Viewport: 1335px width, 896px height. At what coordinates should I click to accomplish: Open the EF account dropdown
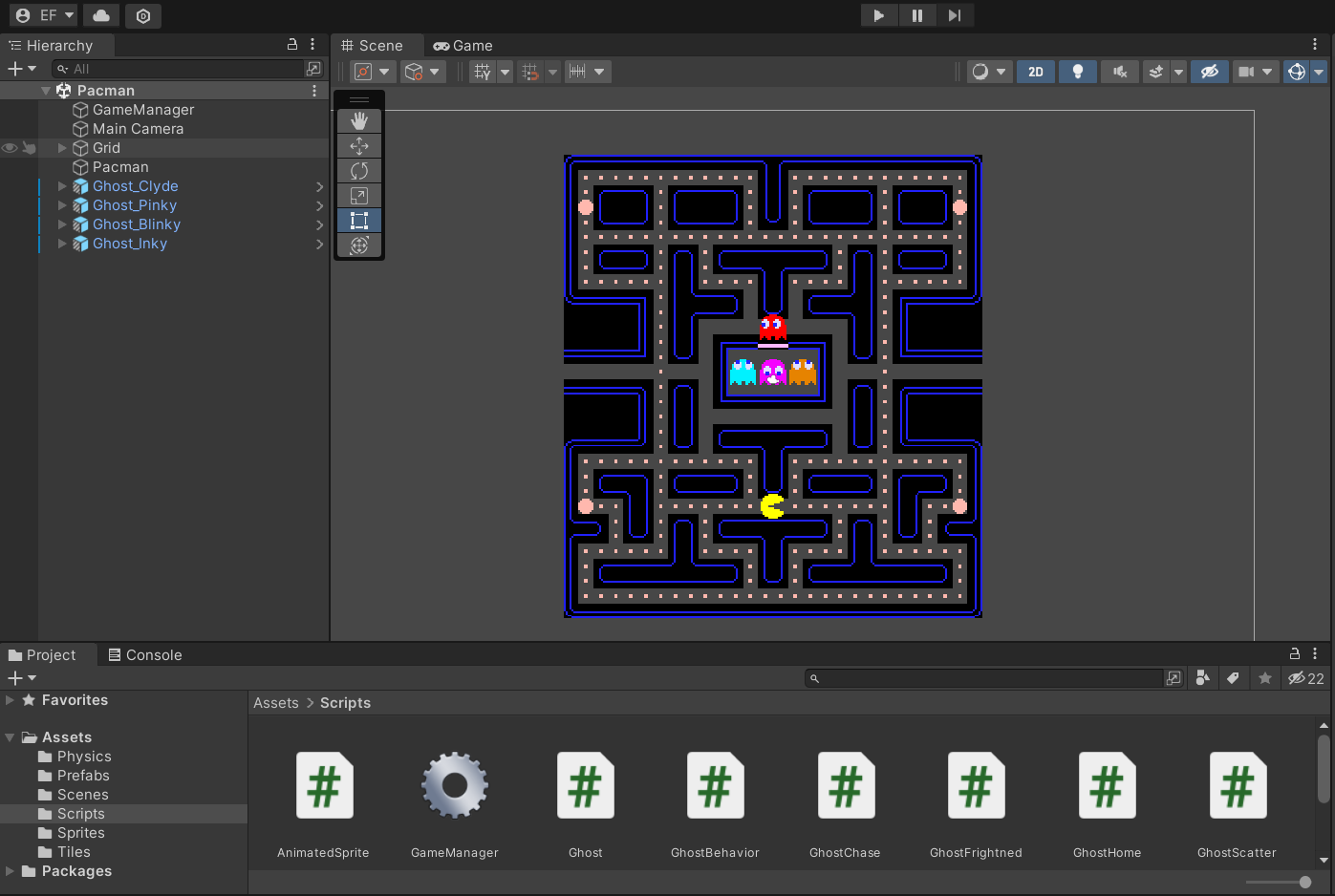pos(45,15)
